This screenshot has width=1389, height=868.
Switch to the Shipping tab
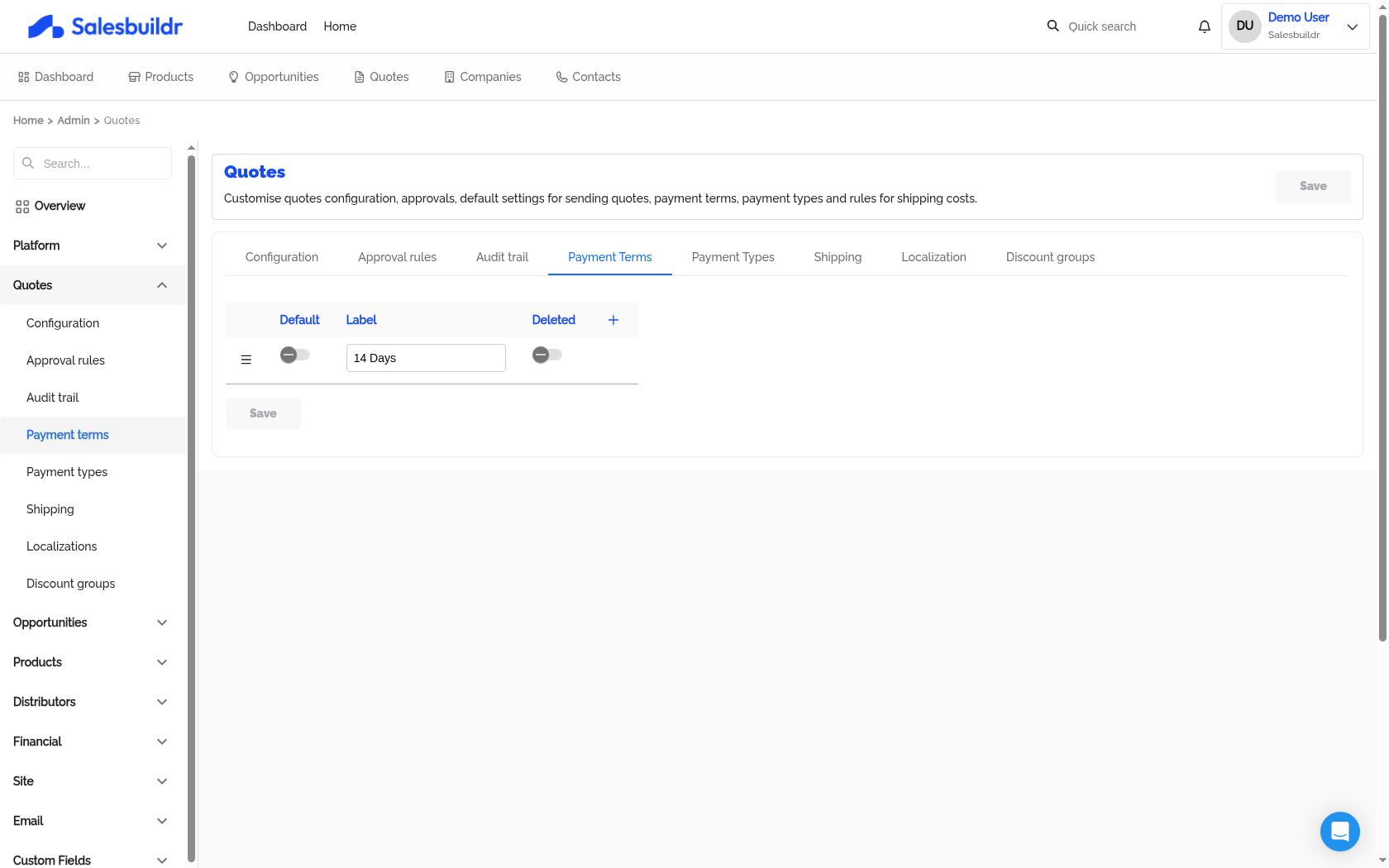tap(838, 257)
